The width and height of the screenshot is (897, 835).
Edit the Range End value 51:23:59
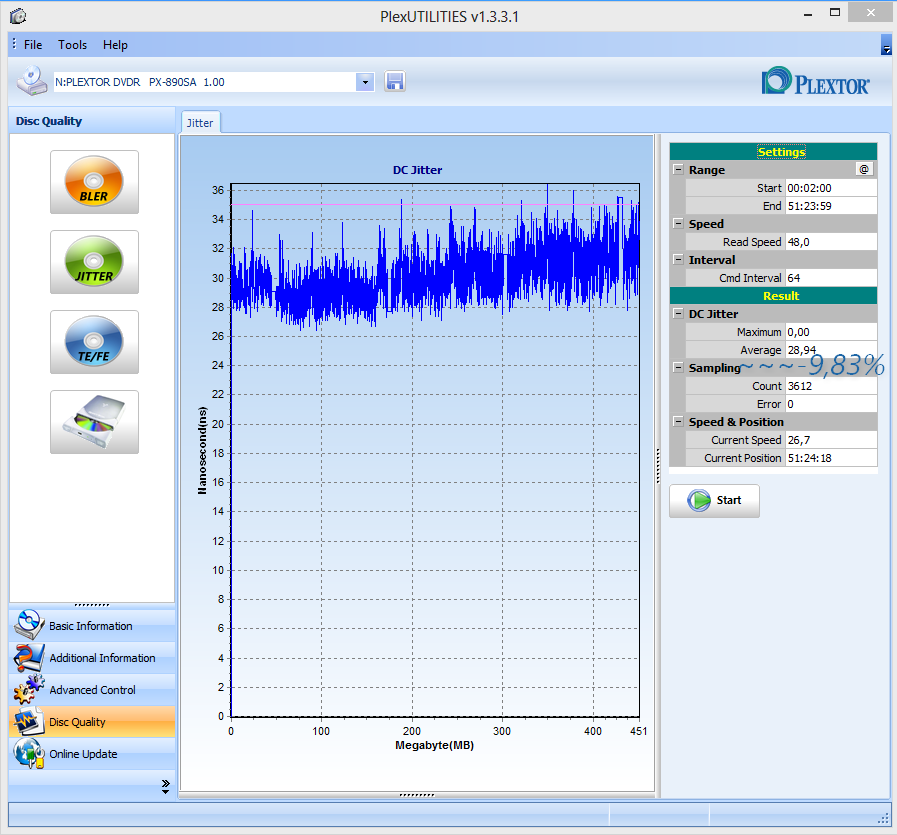831,206
